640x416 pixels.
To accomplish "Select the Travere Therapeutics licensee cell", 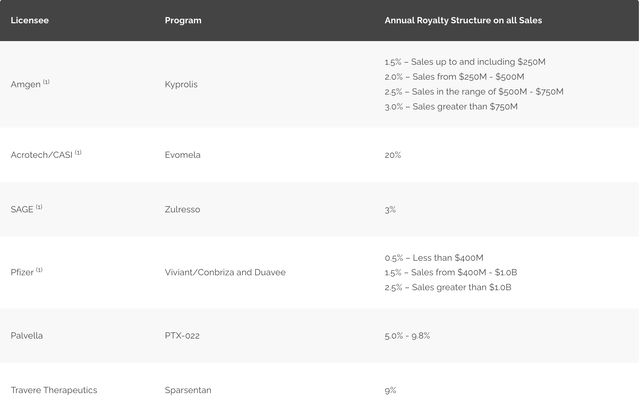I will pos(54,390).
